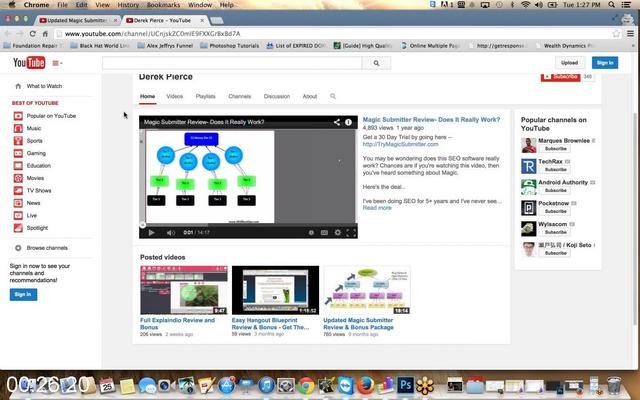The width and height of the screenshot is (640, 400).
Task: Click Browse channels
Action: (x=47, y=248)
